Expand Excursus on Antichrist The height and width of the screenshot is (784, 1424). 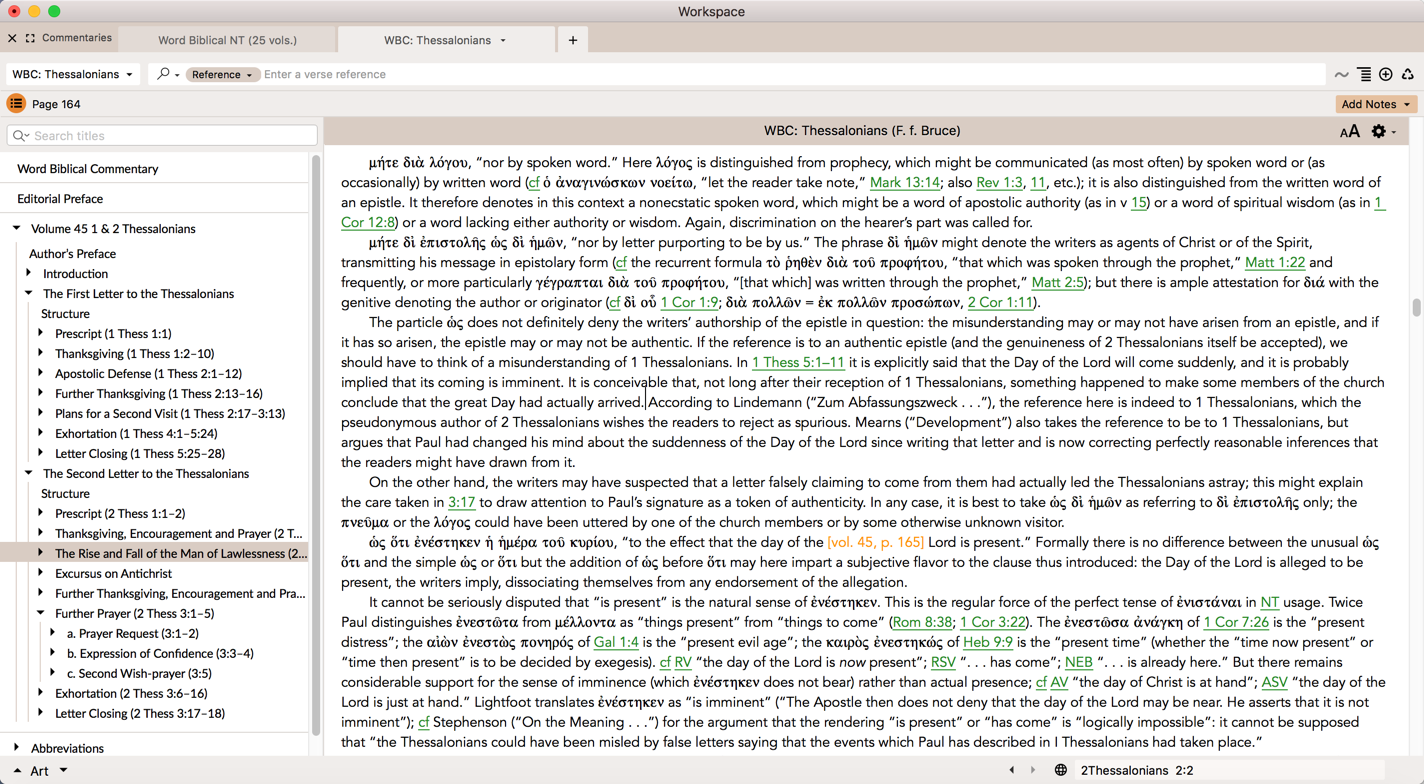41,573
